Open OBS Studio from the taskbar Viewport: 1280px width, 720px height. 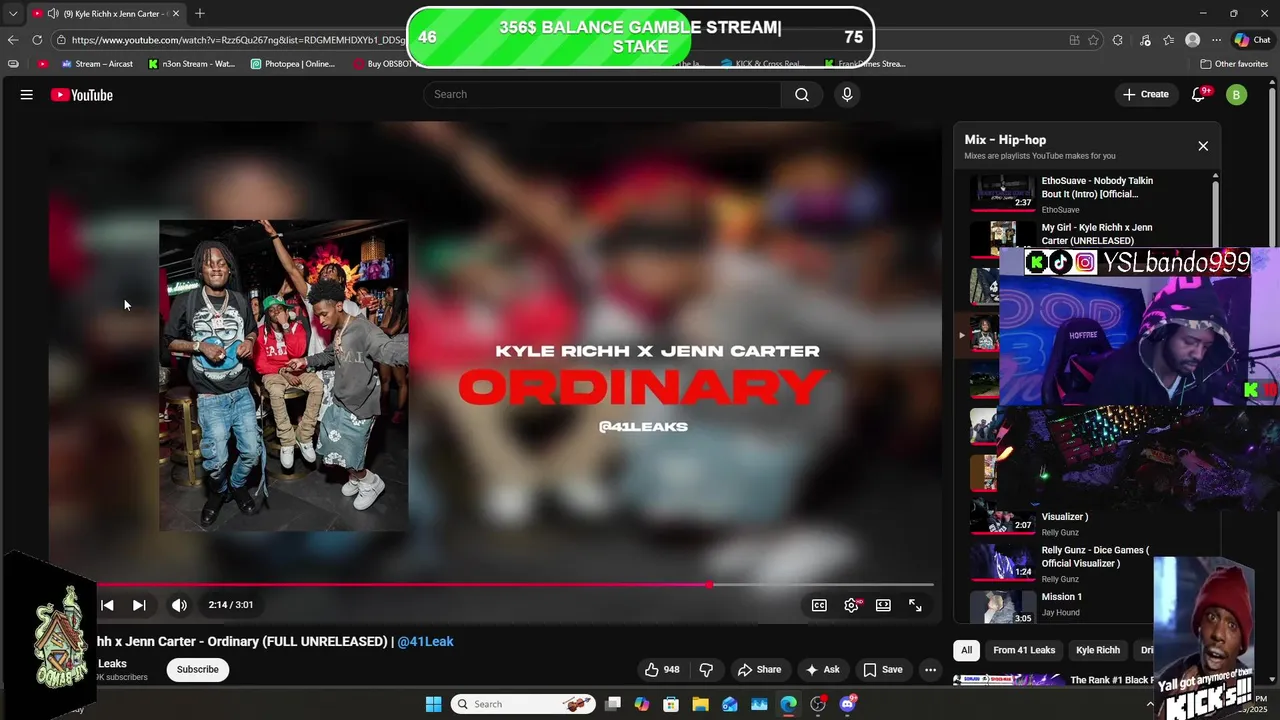coord(818,704)
